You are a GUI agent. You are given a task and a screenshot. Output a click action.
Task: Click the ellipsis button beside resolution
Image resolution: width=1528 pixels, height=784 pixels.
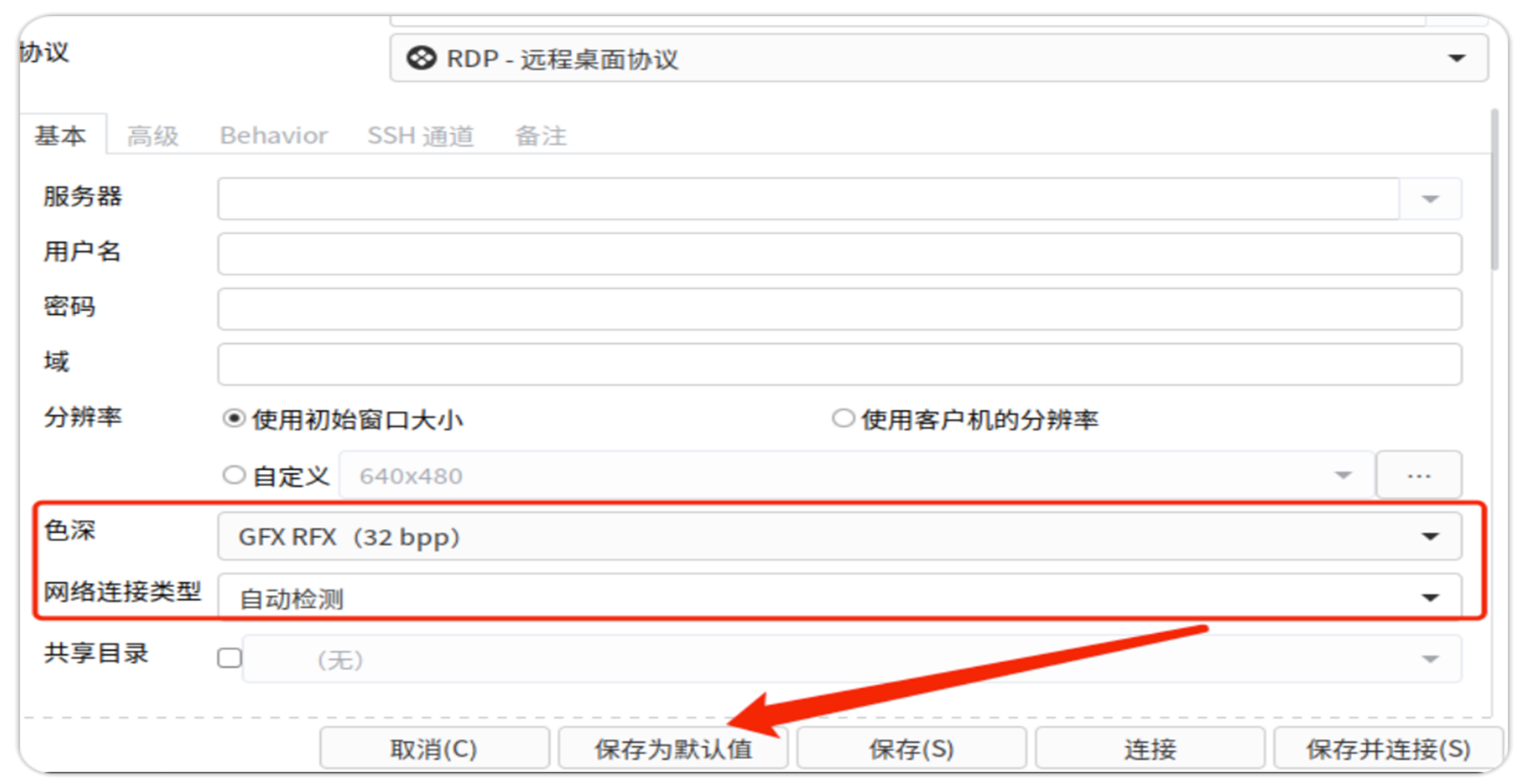(x=1418, y=475)
